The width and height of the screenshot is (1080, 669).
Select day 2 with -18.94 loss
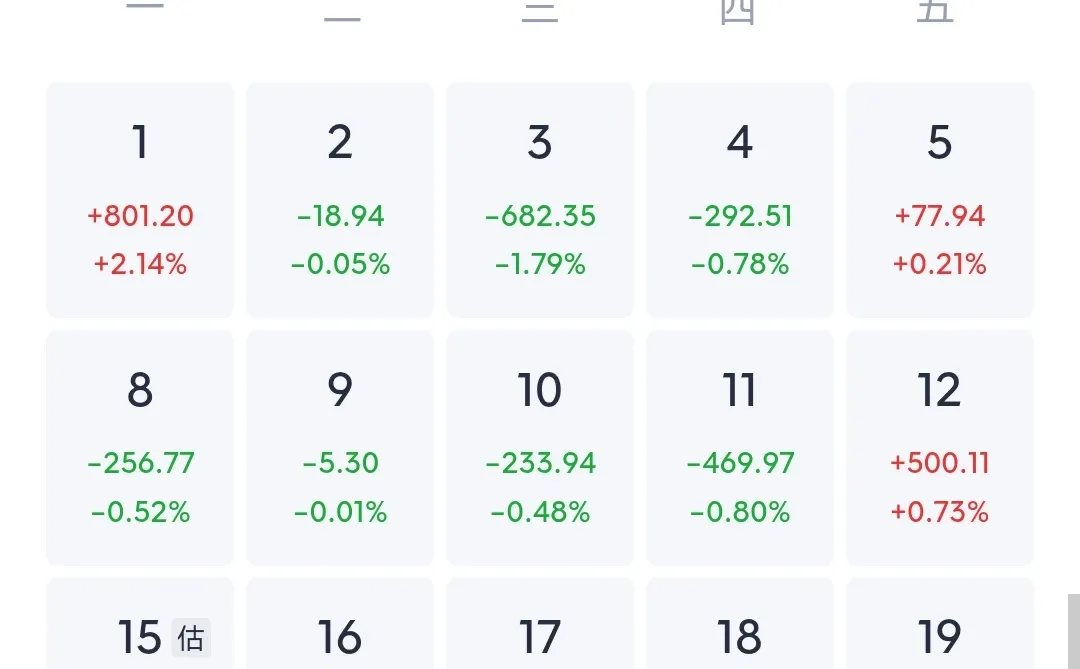(340, 200)
